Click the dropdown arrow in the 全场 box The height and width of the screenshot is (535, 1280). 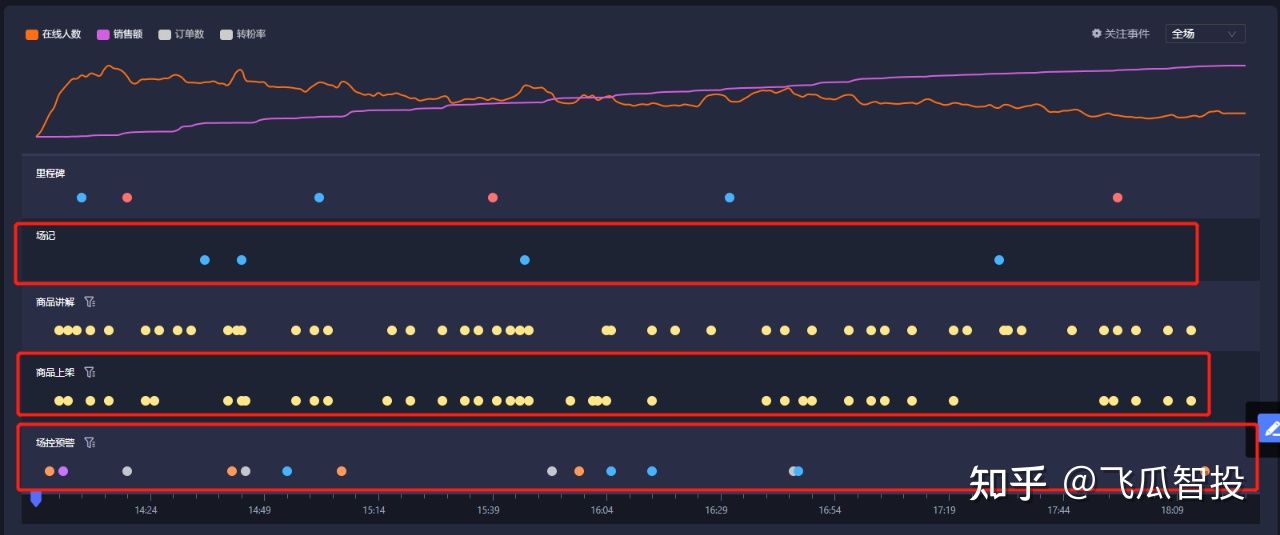click(x=1232, y=34)
